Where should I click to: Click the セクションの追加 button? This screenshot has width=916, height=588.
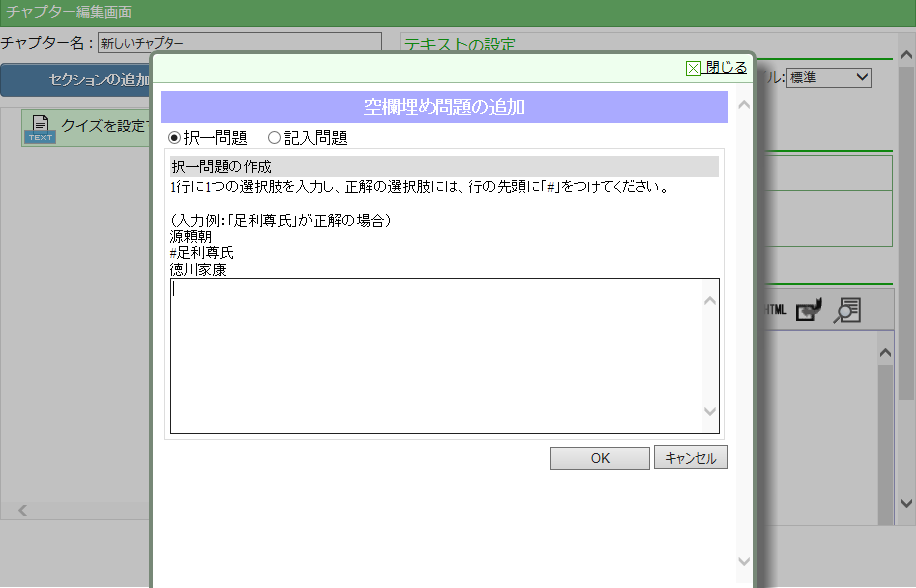(76, 80)
